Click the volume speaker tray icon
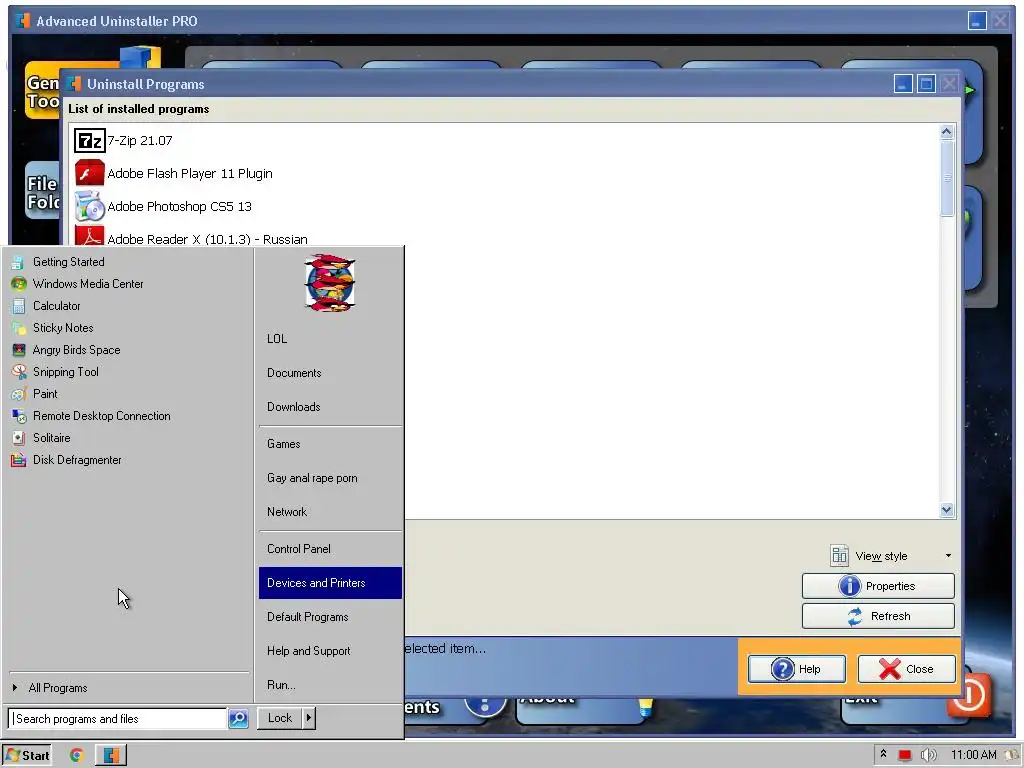This screenshot has width=1024, height=768. (928, 756)
